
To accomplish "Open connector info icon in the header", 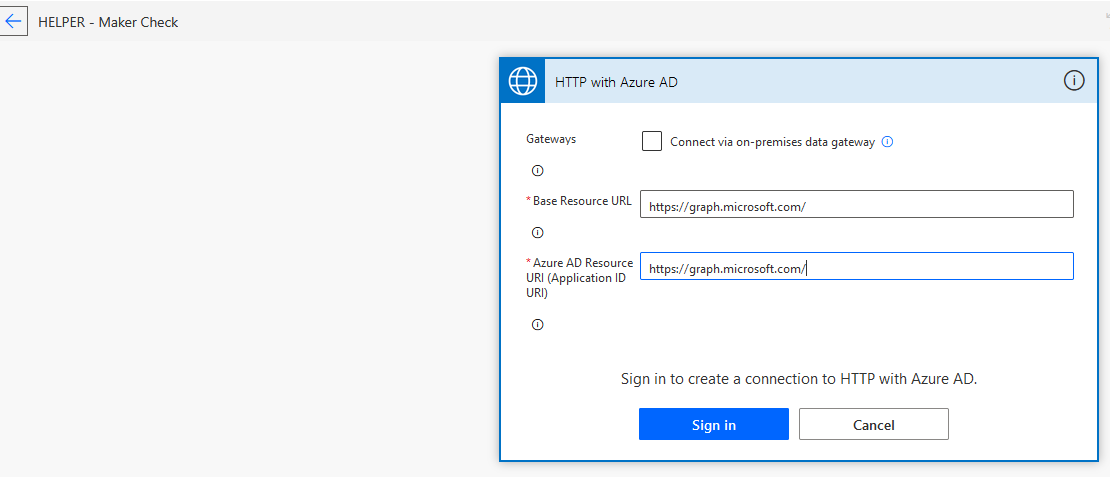I will coord(1074,81).
